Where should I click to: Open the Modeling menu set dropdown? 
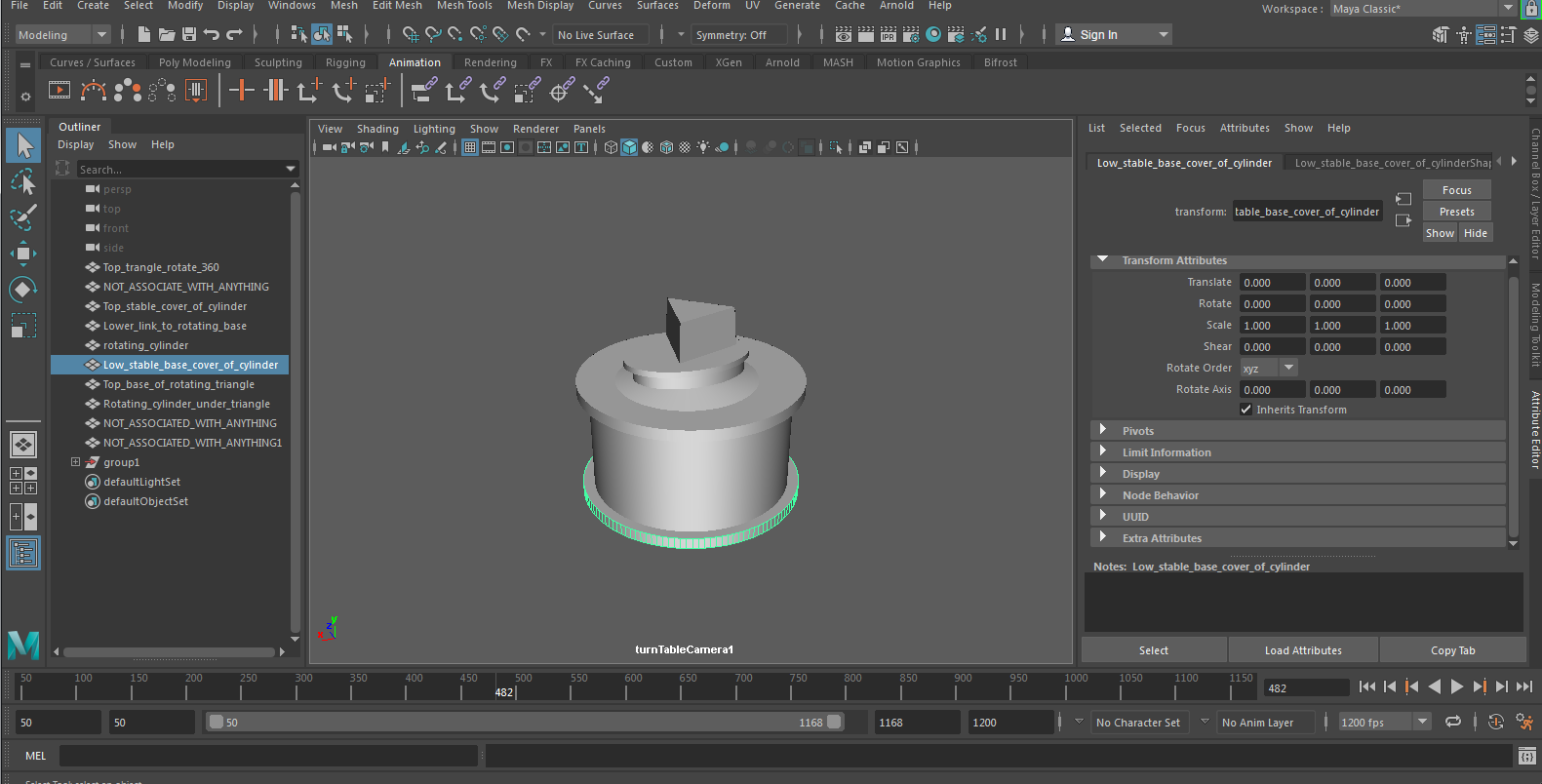[x=62, y=35]
